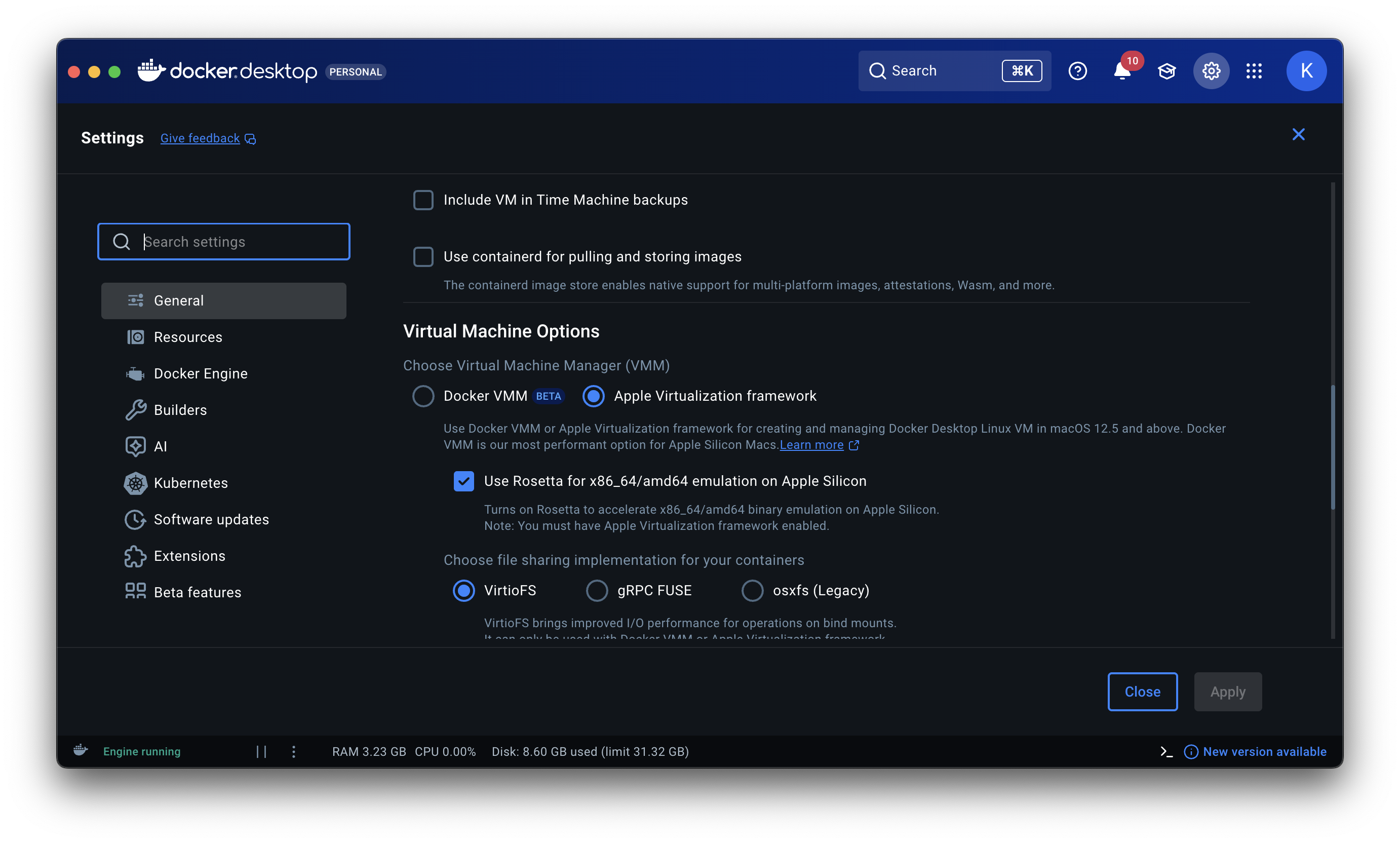The width and height of the screenshot is (1400, 843).
Task: Check Use containerd for pulling and storing images
Action: [x=423, y=257]
